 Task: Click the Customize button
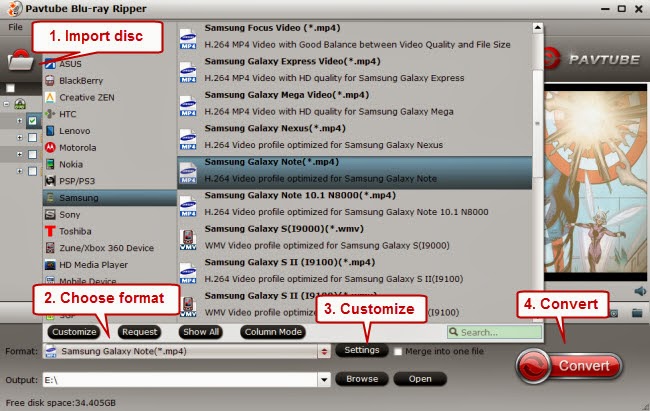tap(74, 332)
